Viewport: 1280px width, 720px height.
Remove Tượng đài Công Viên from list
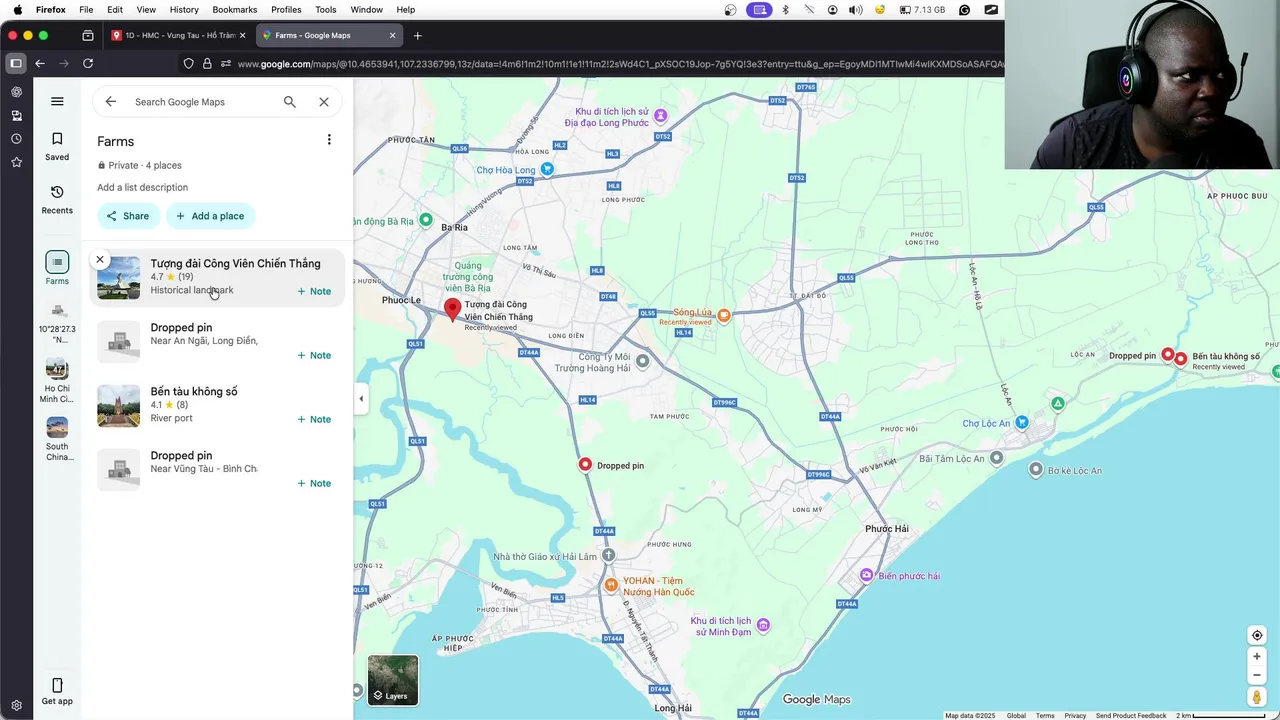100,259
